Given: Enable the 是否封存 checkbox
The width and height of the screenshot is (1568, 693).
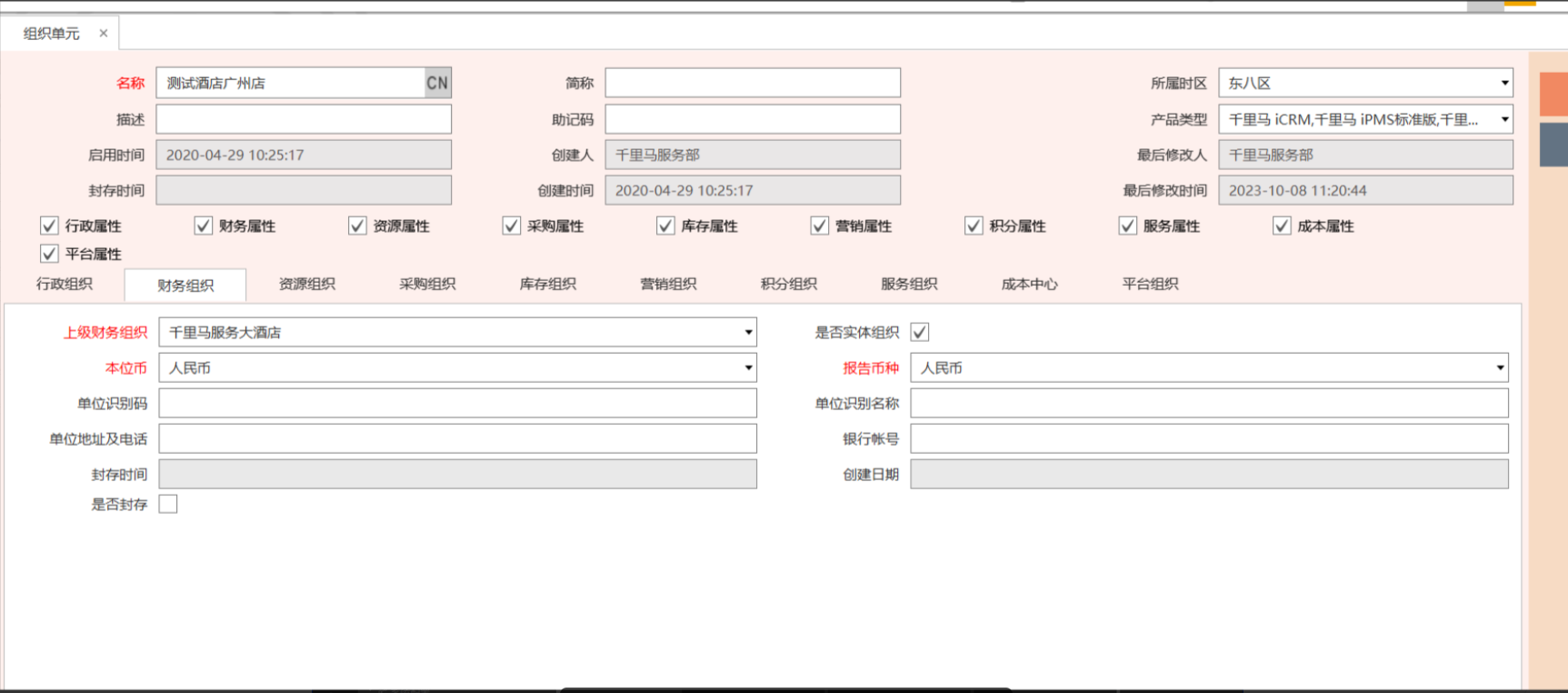Looking at the screenshot, I should tap(168, 504).
